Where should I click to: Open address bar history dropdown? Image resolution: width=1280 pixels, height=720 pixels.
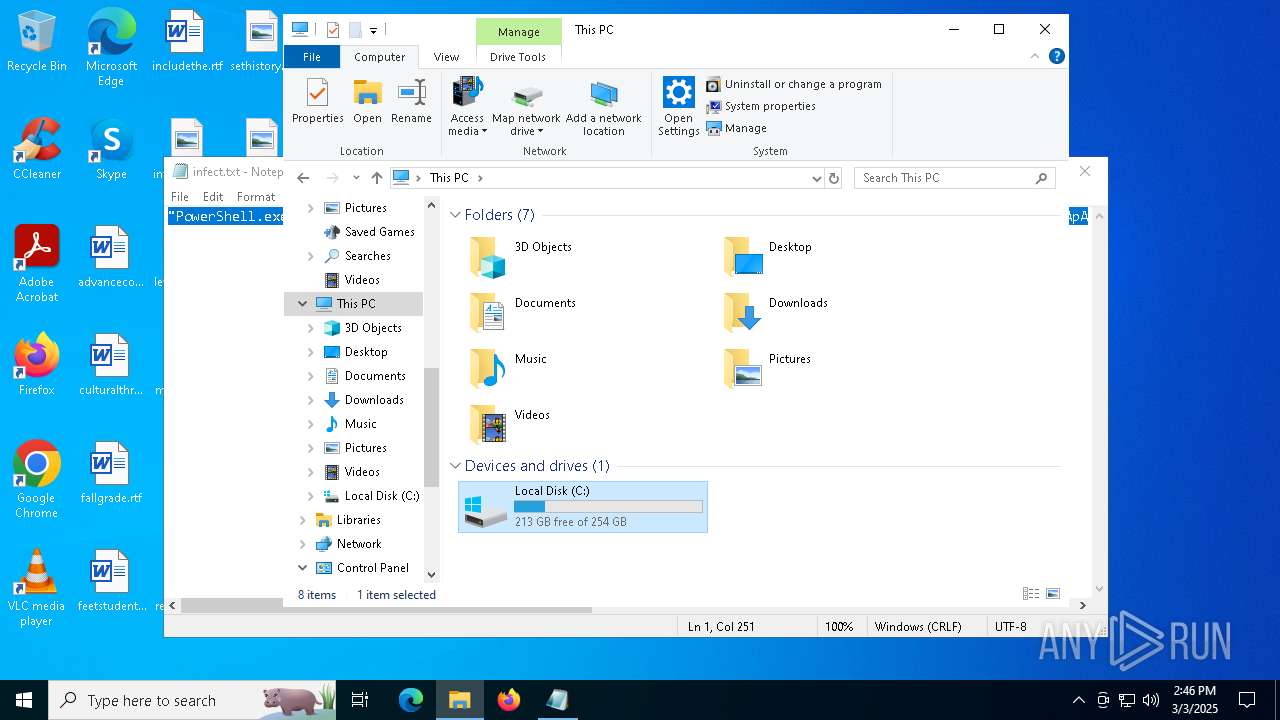coord(817,178)
